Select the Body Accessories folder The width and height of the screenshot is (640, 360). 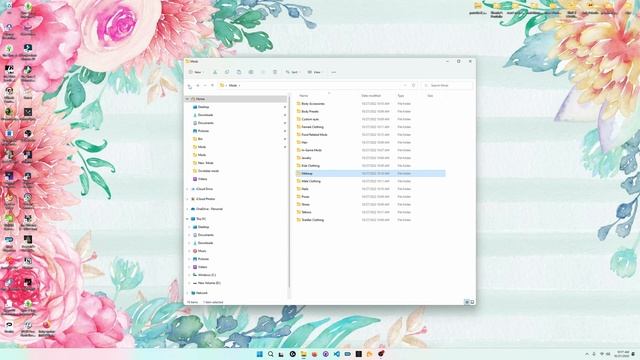313,104
